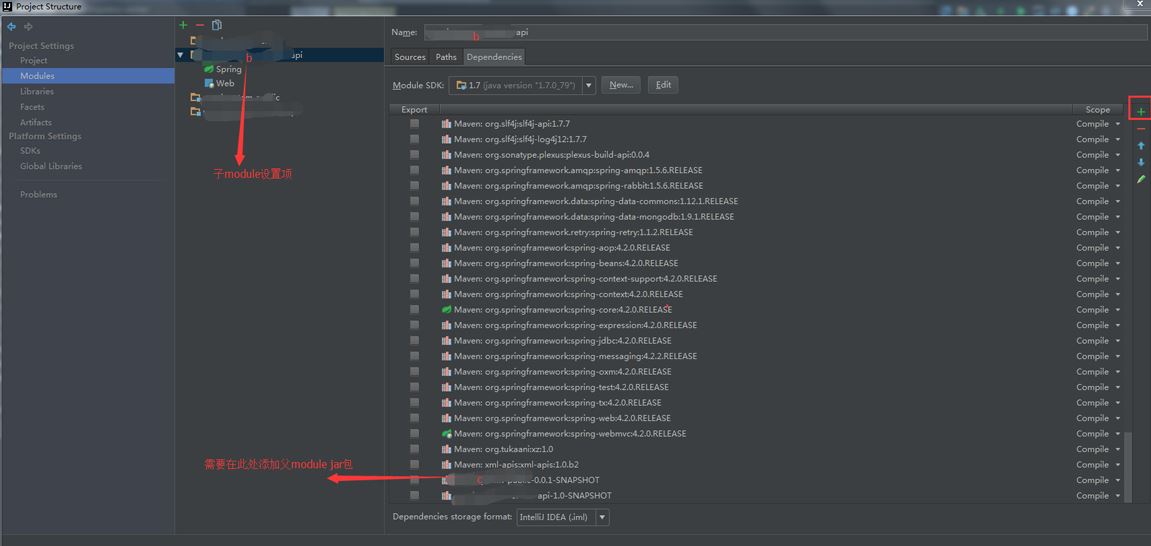The height and width of the screenshot is (546, 1151).
Task: Select Libraries in Project Settings sidebar
Action: coord(37,91)
